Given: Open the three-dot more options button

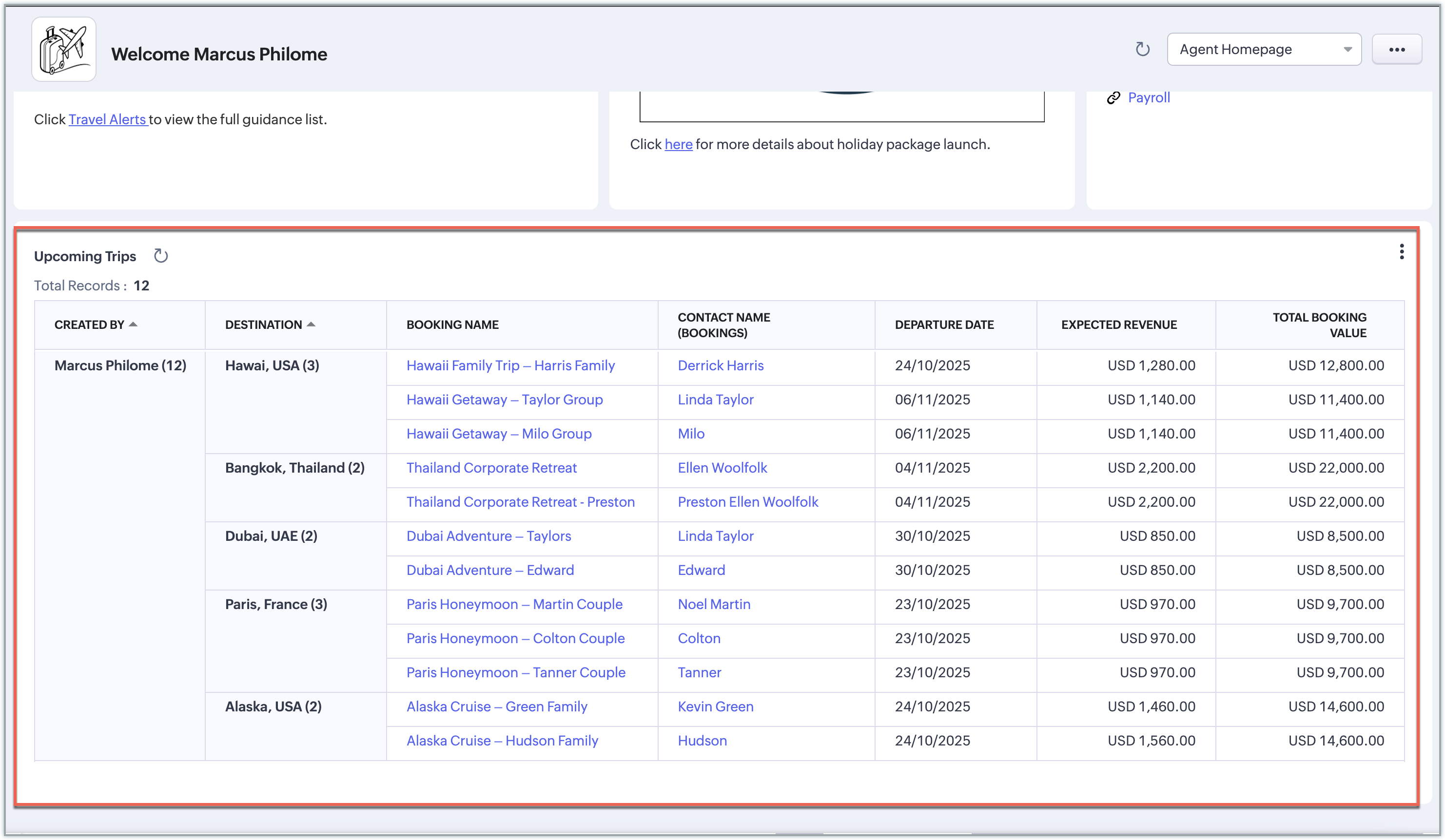Looking at the screenshot, I should pyautogui.click(x=1396, y=49).
